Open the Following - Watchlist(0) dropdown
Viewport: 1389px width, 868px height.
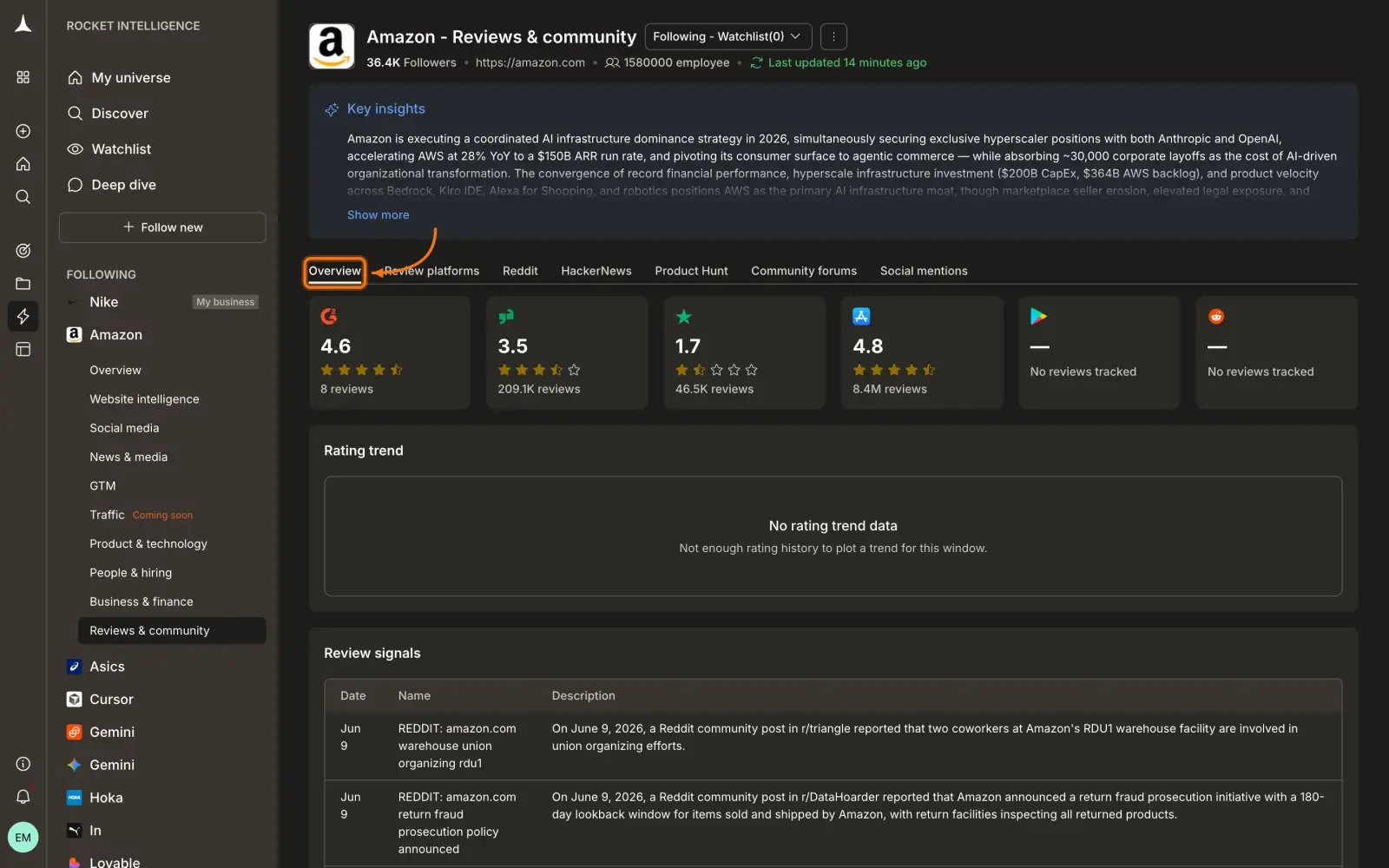coord(728,36)
